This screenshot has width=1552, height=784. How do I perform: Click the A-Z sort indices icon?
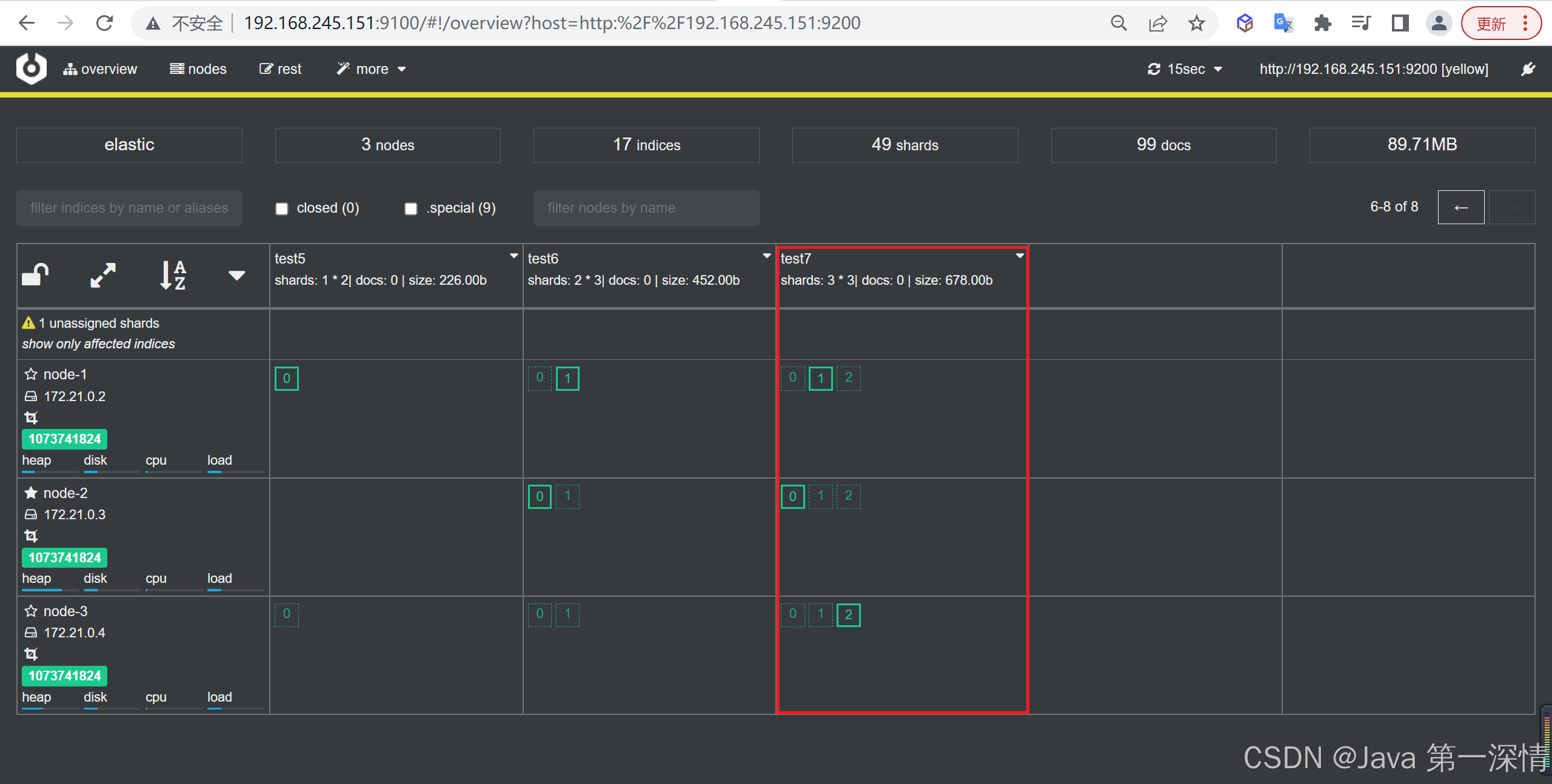[173, 275]
